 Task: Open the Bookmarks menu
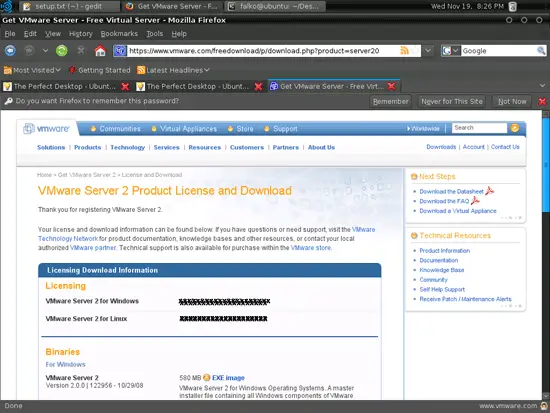pyautogui.click(x=119, y=34)
